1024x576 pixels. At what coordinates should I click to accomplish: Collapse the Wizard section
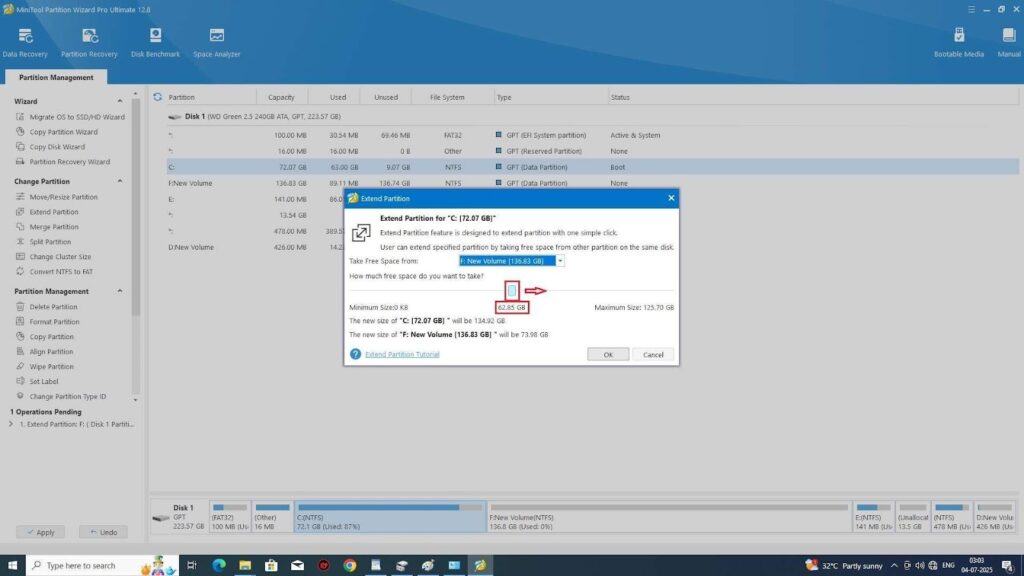[x=121, y=101]
